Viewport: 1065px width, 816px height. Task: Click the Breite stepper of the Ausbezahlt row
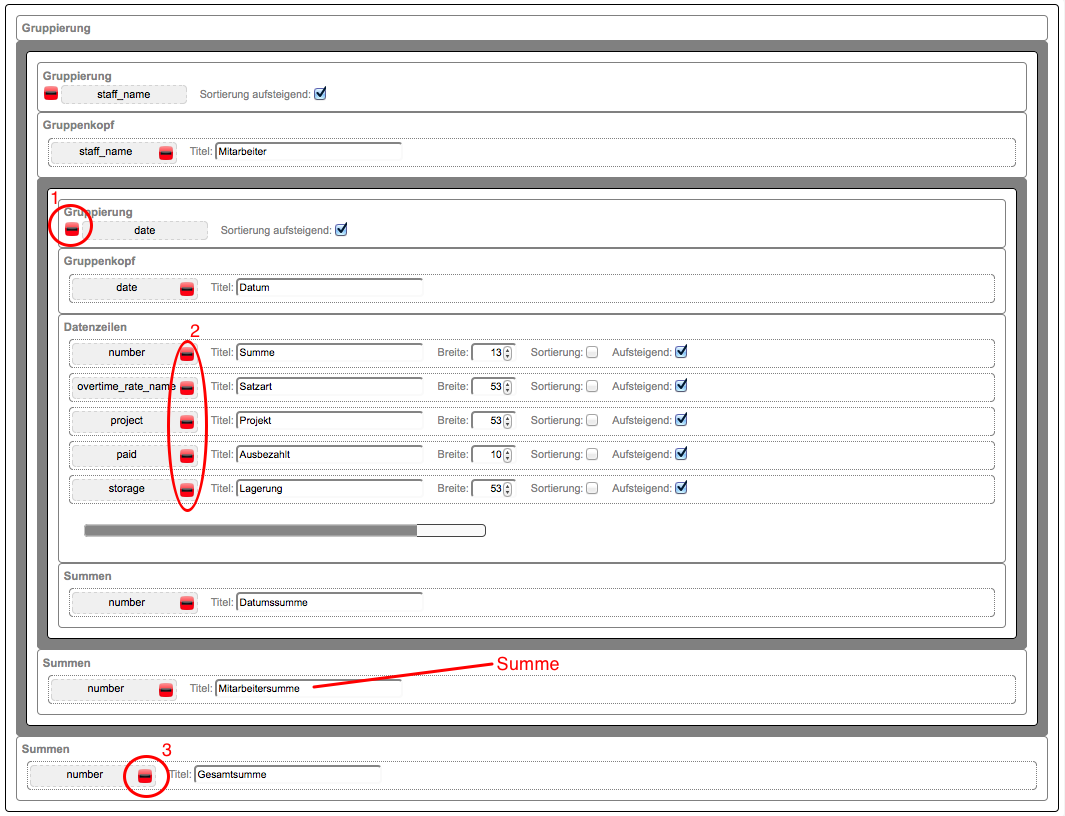pyautogui.click(x=508, y=455)
